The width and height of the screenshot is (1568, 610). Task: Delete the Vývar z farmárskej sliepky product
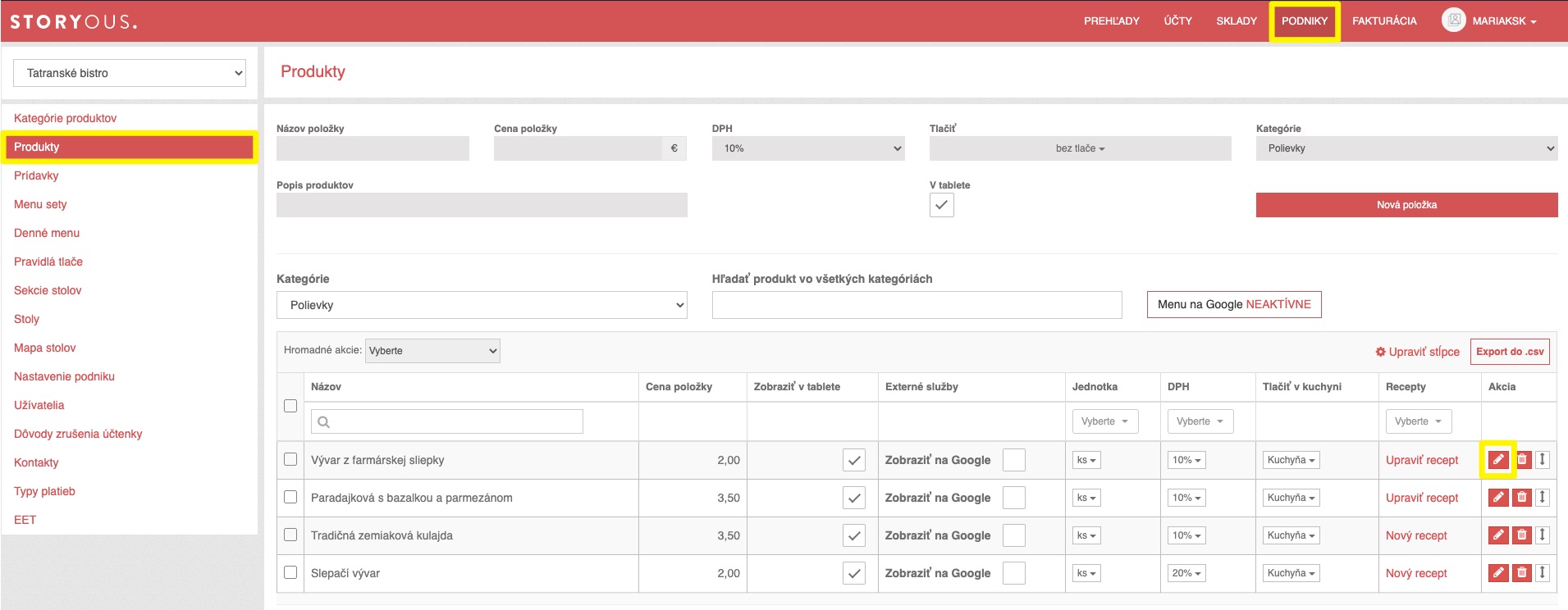point(1522,459)
